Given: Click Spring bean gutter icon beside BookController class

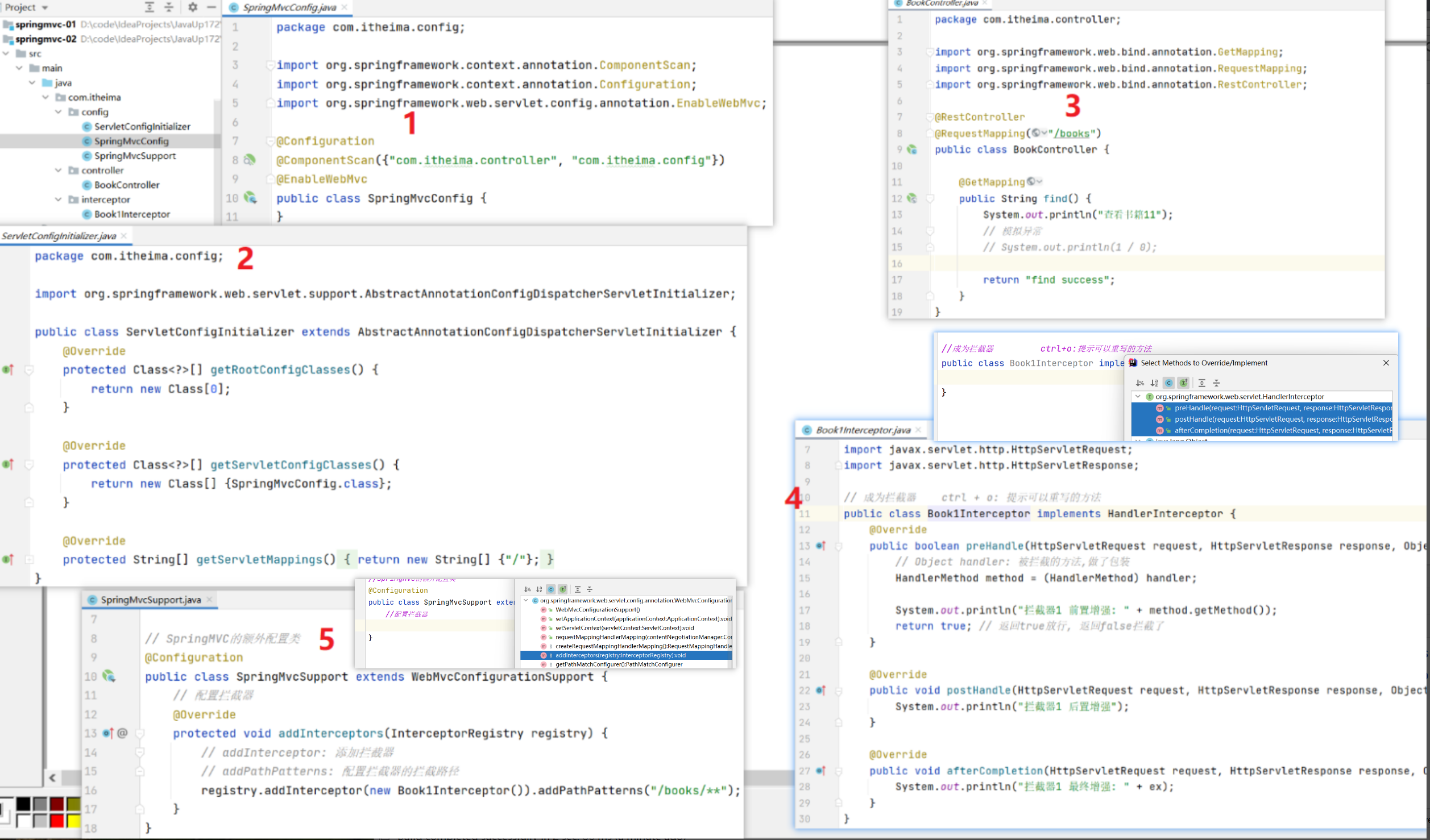Looking at the screenshot, I should pyautogui.click(x=912, y=149).
